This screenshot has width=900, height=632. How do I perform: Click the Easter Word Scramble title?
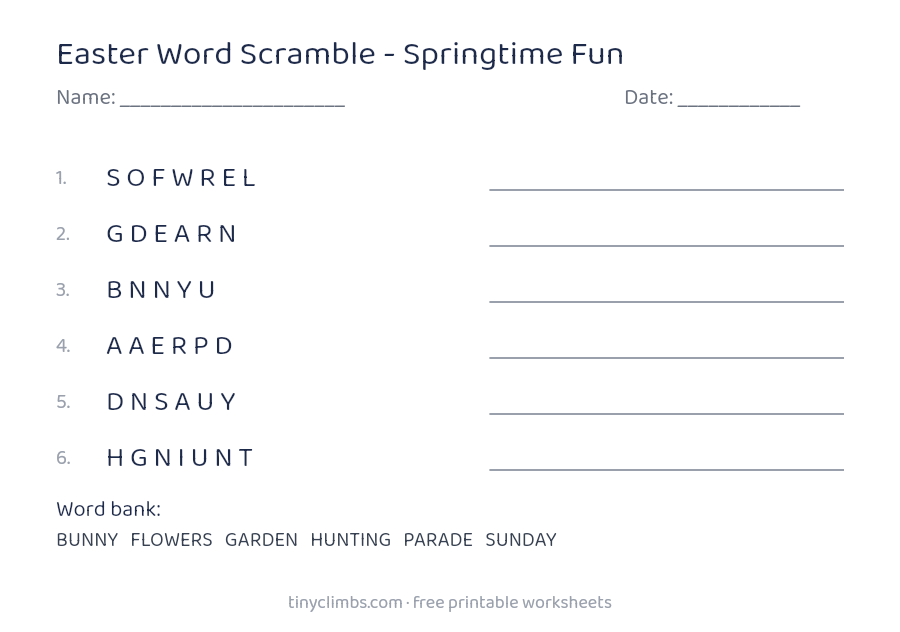340,55
